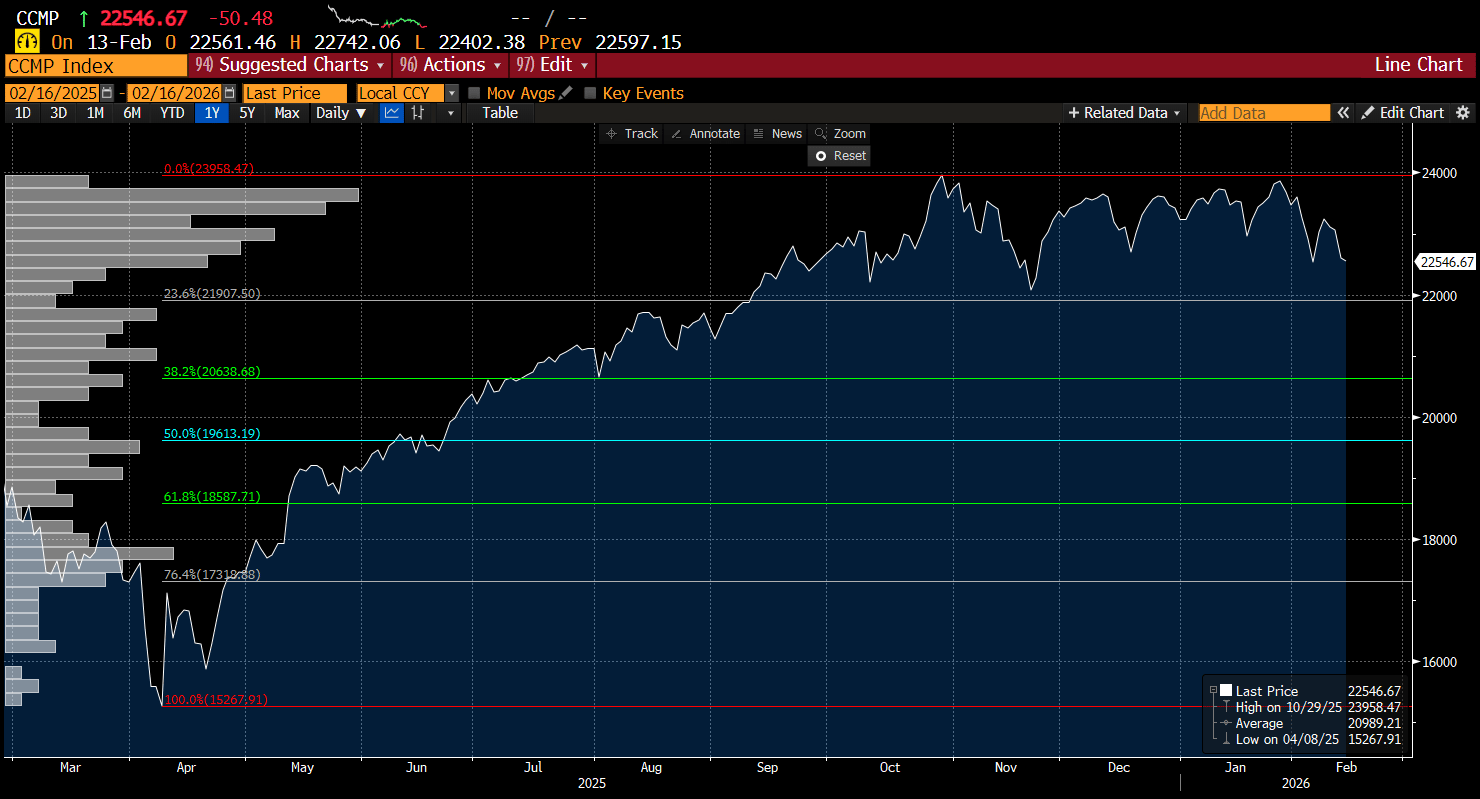Screen dimensions: 1480x799
Task: Select the 5Y time range
Action: click(x=247, y=113)
